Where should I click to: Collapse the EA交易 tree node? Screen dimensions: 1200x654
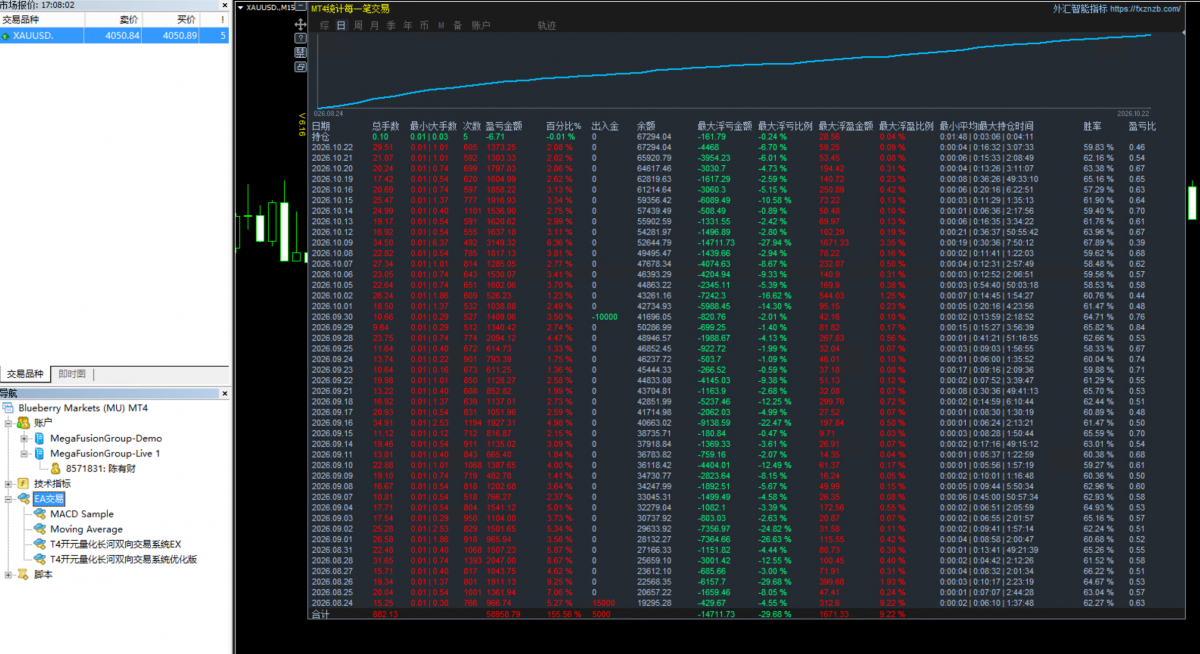(9, 498)
